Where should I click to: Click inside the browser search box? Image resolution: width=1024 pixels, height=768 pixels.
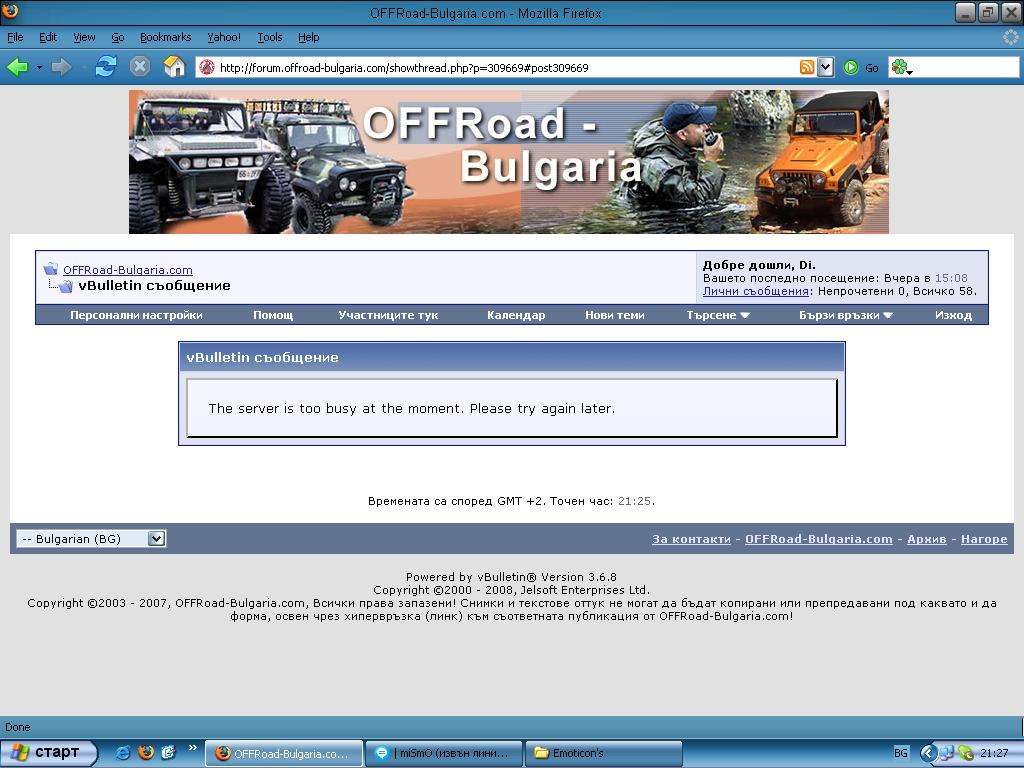tap(965, 67)
